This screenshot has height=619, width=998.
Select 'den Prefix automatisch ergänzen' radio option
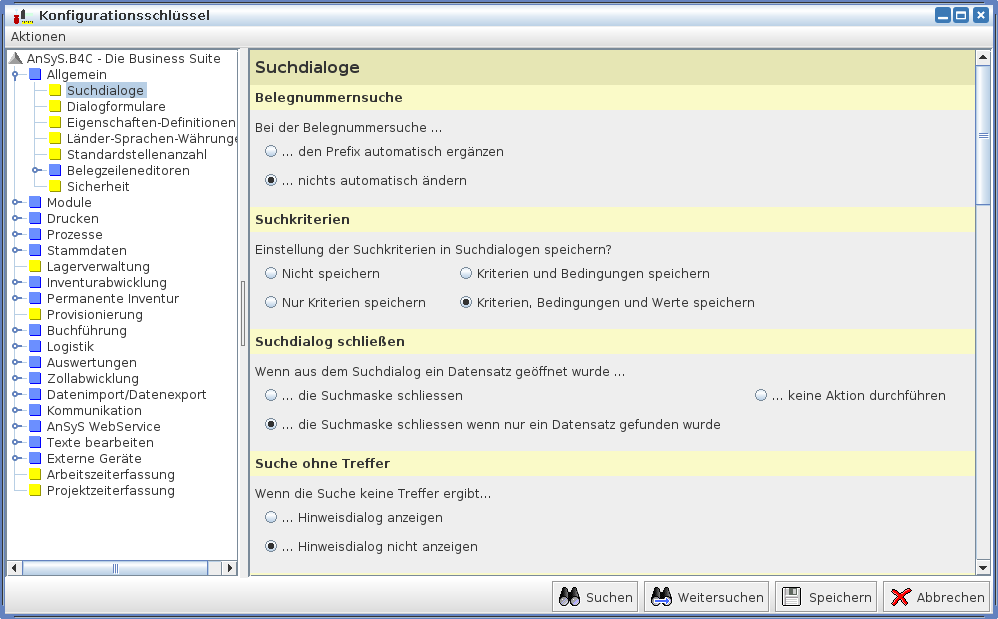271,152
